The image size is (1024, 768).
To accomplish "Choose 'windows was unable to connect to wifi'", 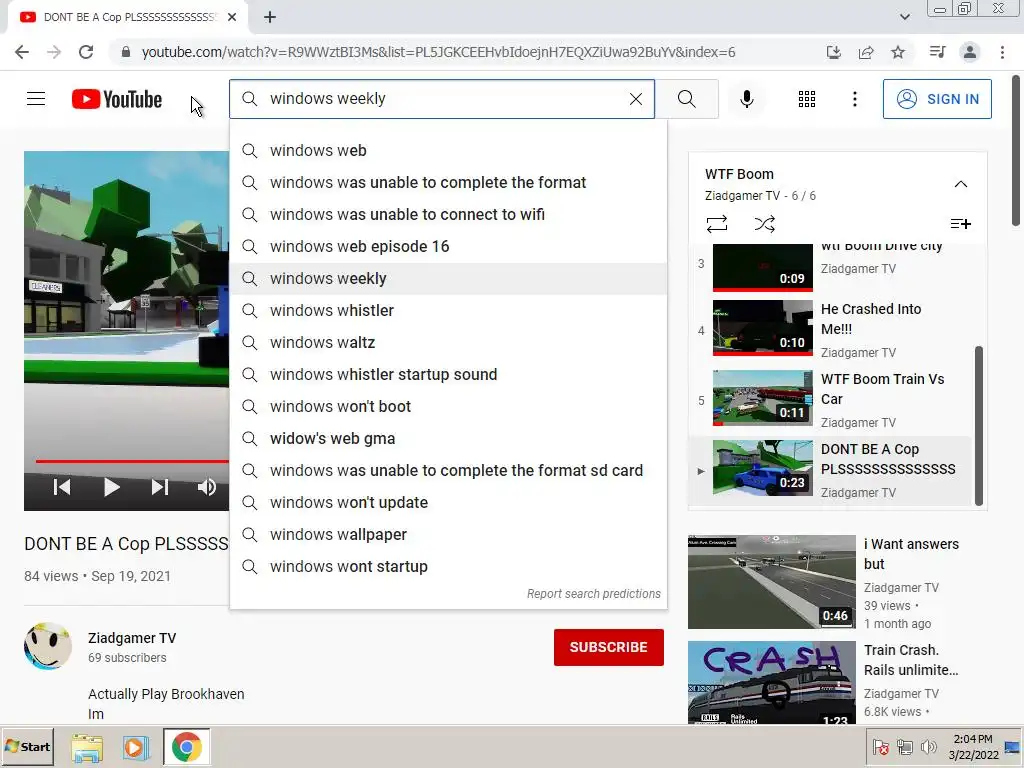I will point(449,214).
